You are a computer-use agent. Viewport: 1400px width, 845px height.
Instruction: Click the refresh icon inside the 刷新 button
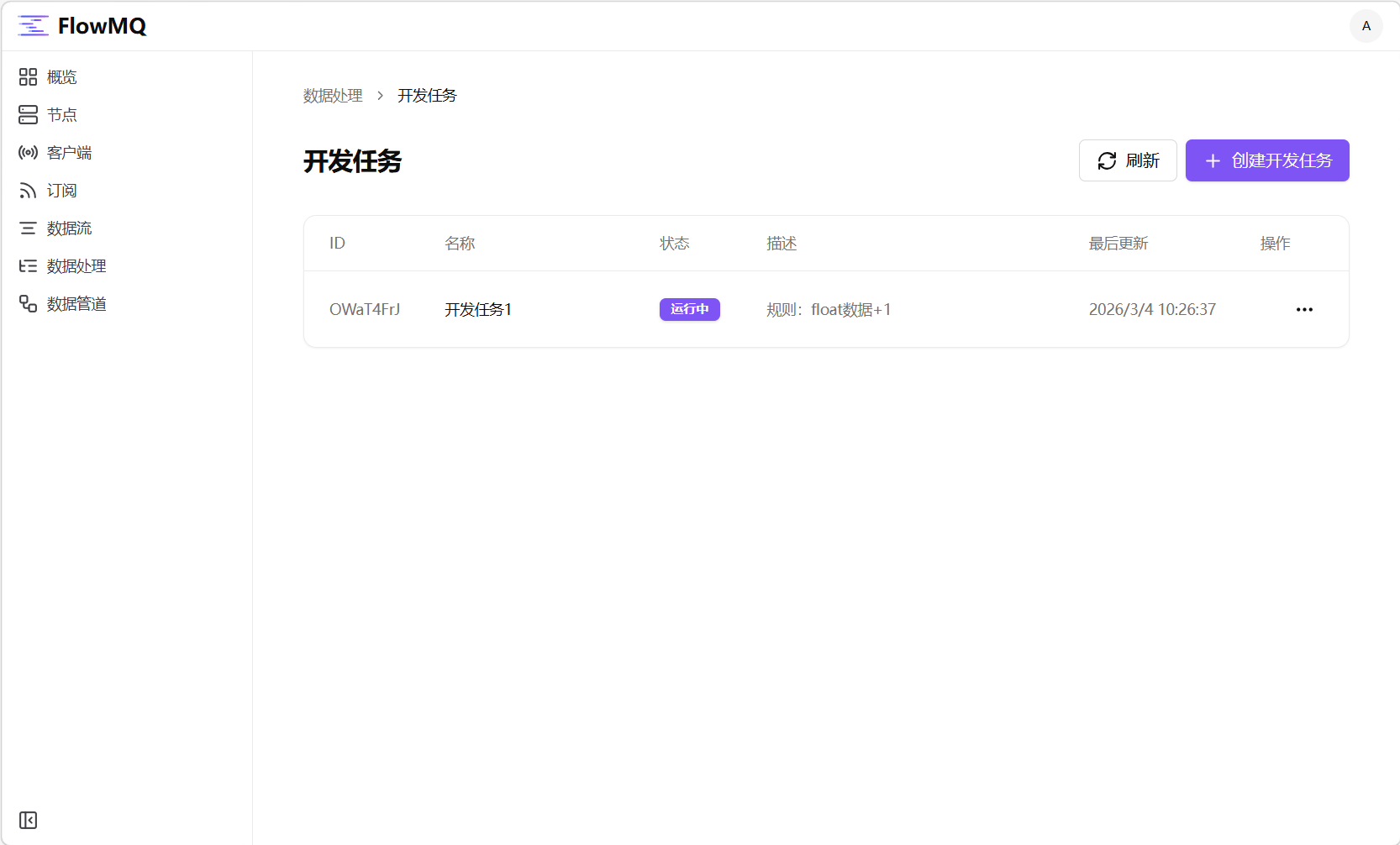[x=1108, y=160]
